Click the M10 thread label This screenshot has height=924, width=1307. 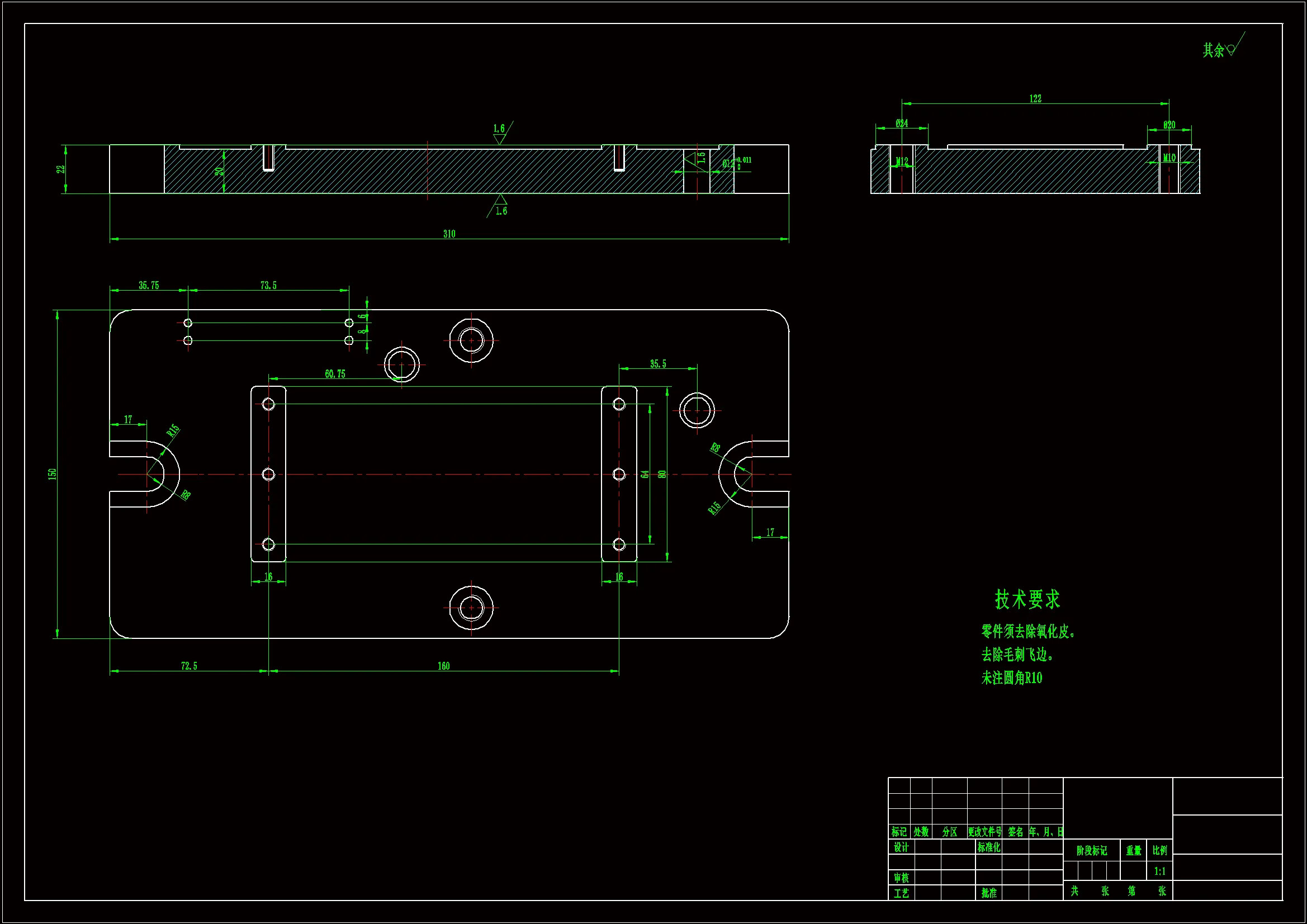pyautogui.click(x=1169, y=158)
